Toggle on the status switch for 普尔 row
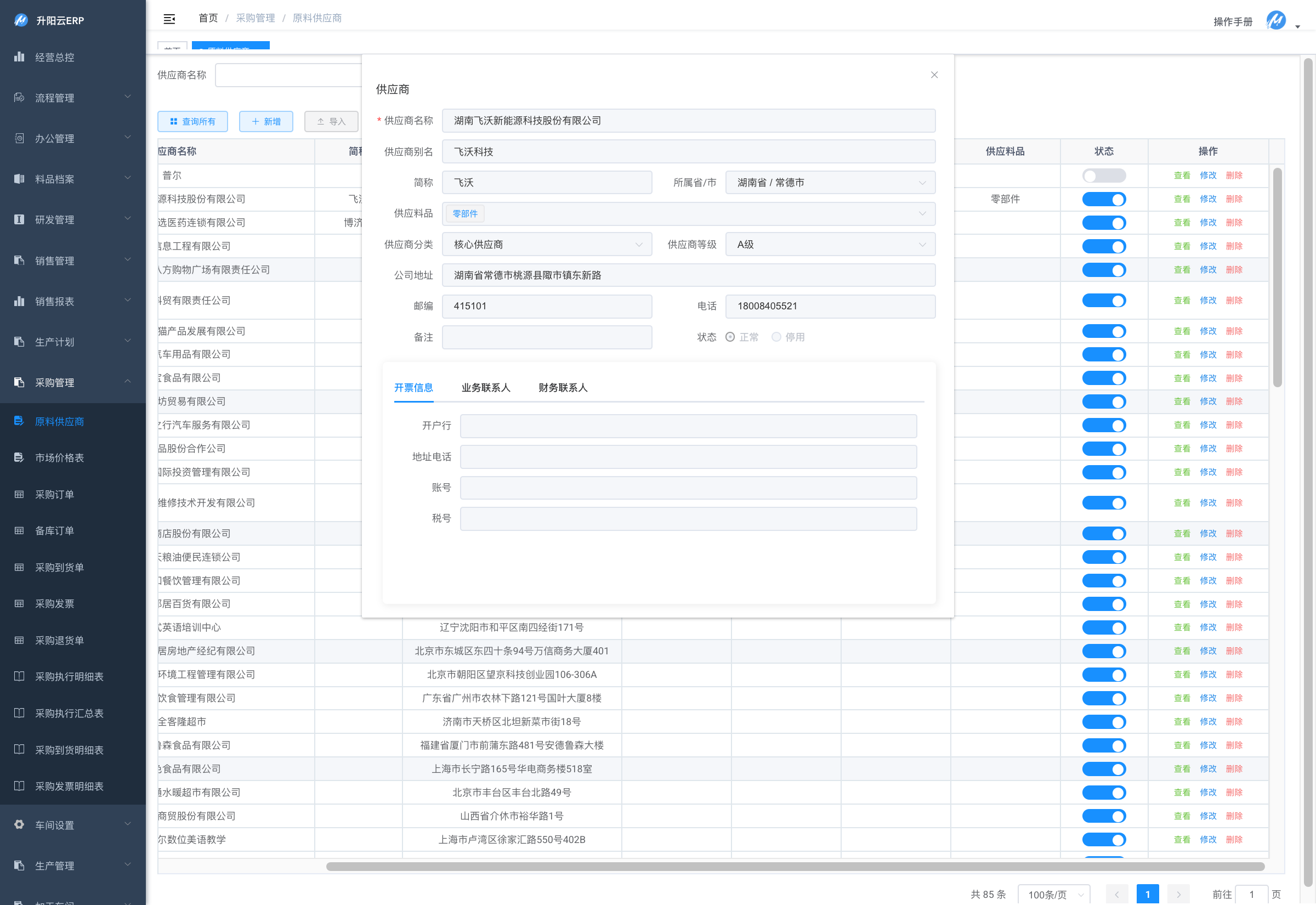The height and width of the screenshot is (905, 1316). (x=1103, y=176)
